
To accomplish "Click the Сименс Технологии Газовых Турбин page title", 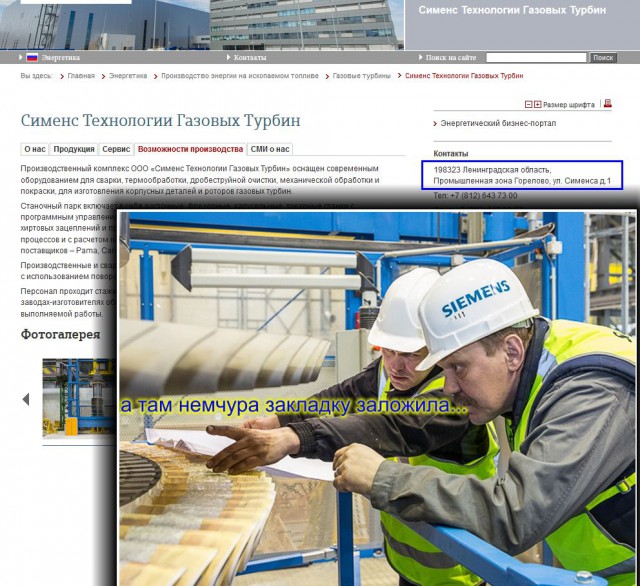I will (160, 120).
